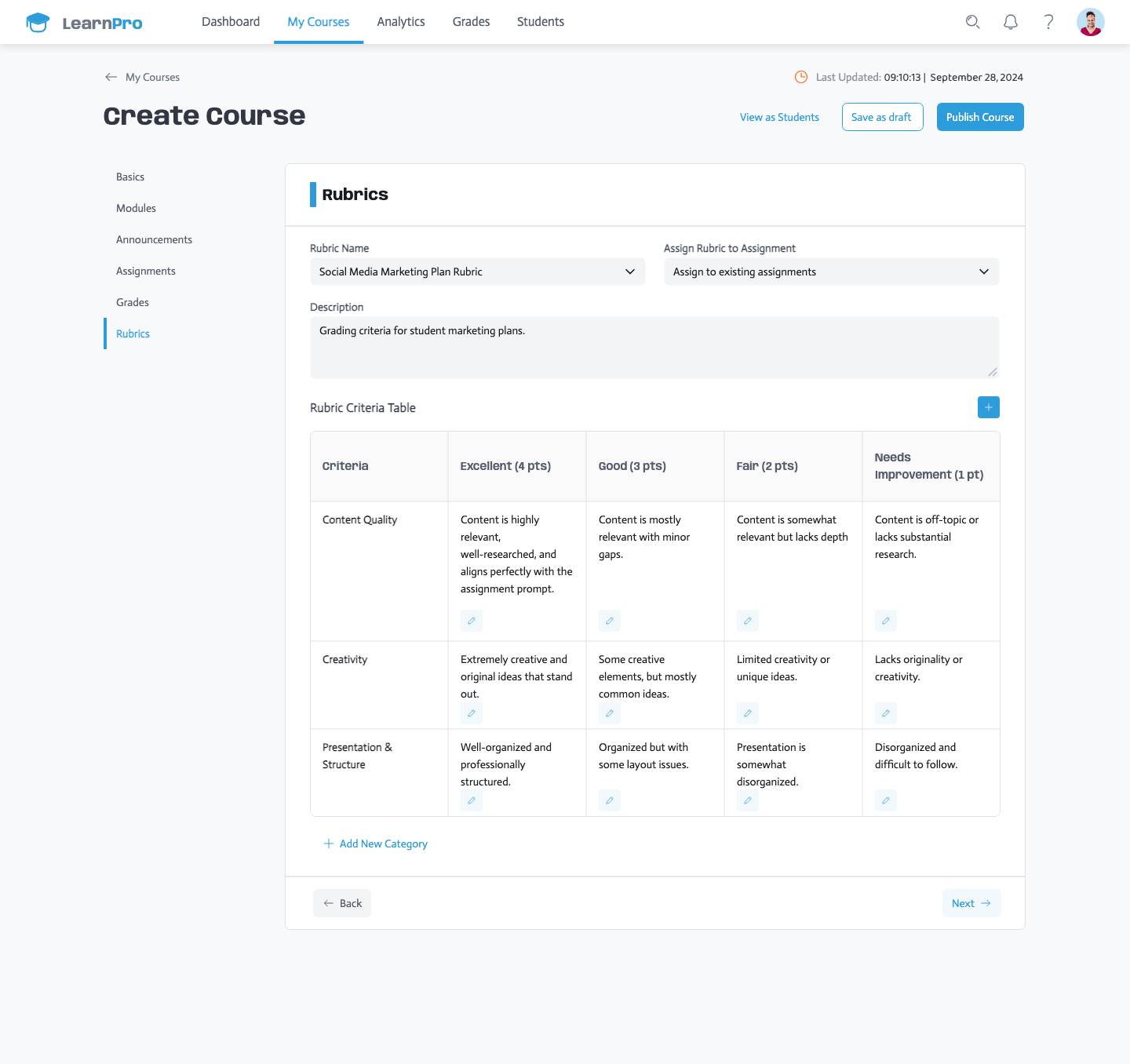Edit Content Quality Good cell pencil icon
The image size is (1130, 1064).
pos(610,621)
